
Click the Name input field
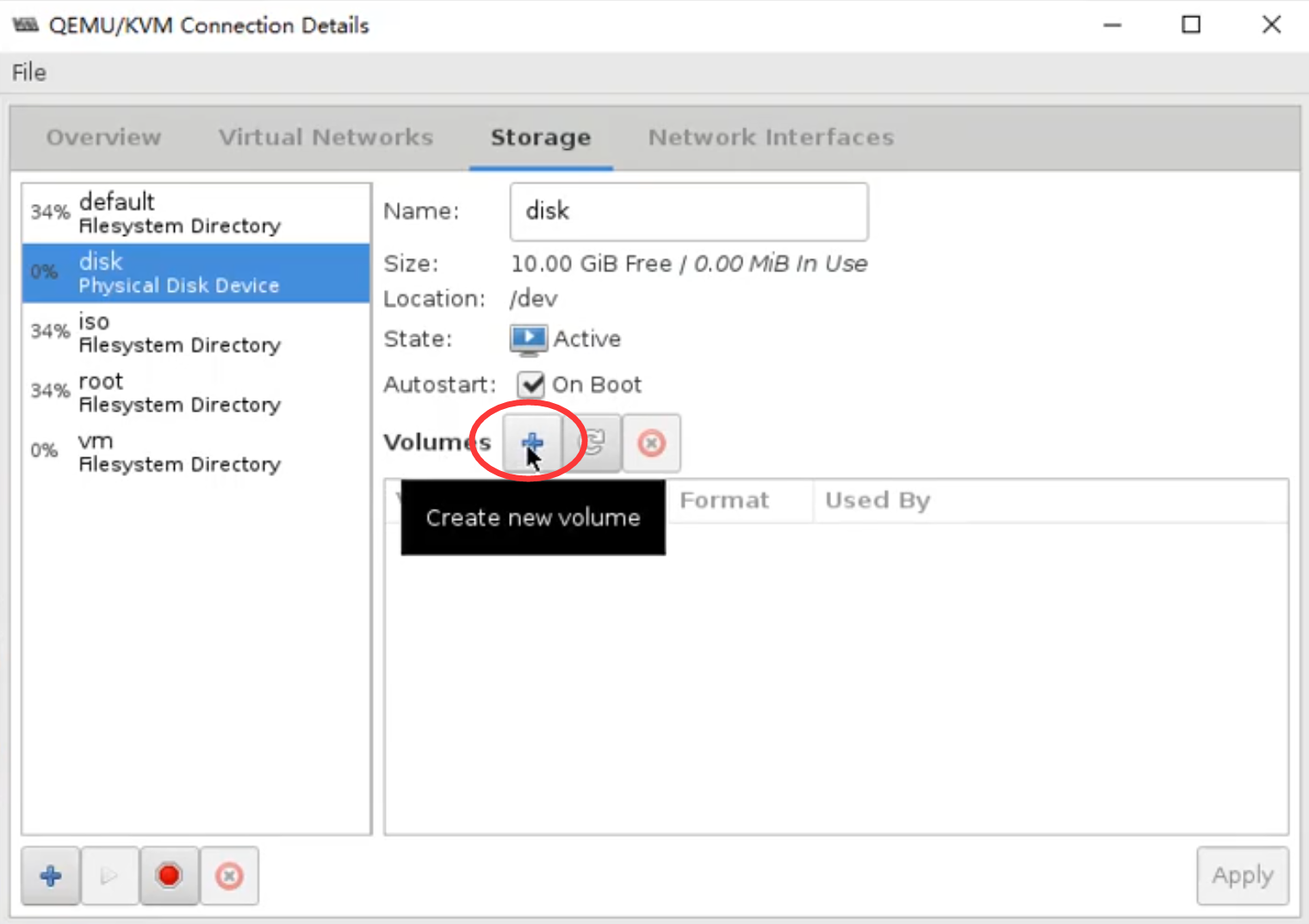(x=688, y=212)
